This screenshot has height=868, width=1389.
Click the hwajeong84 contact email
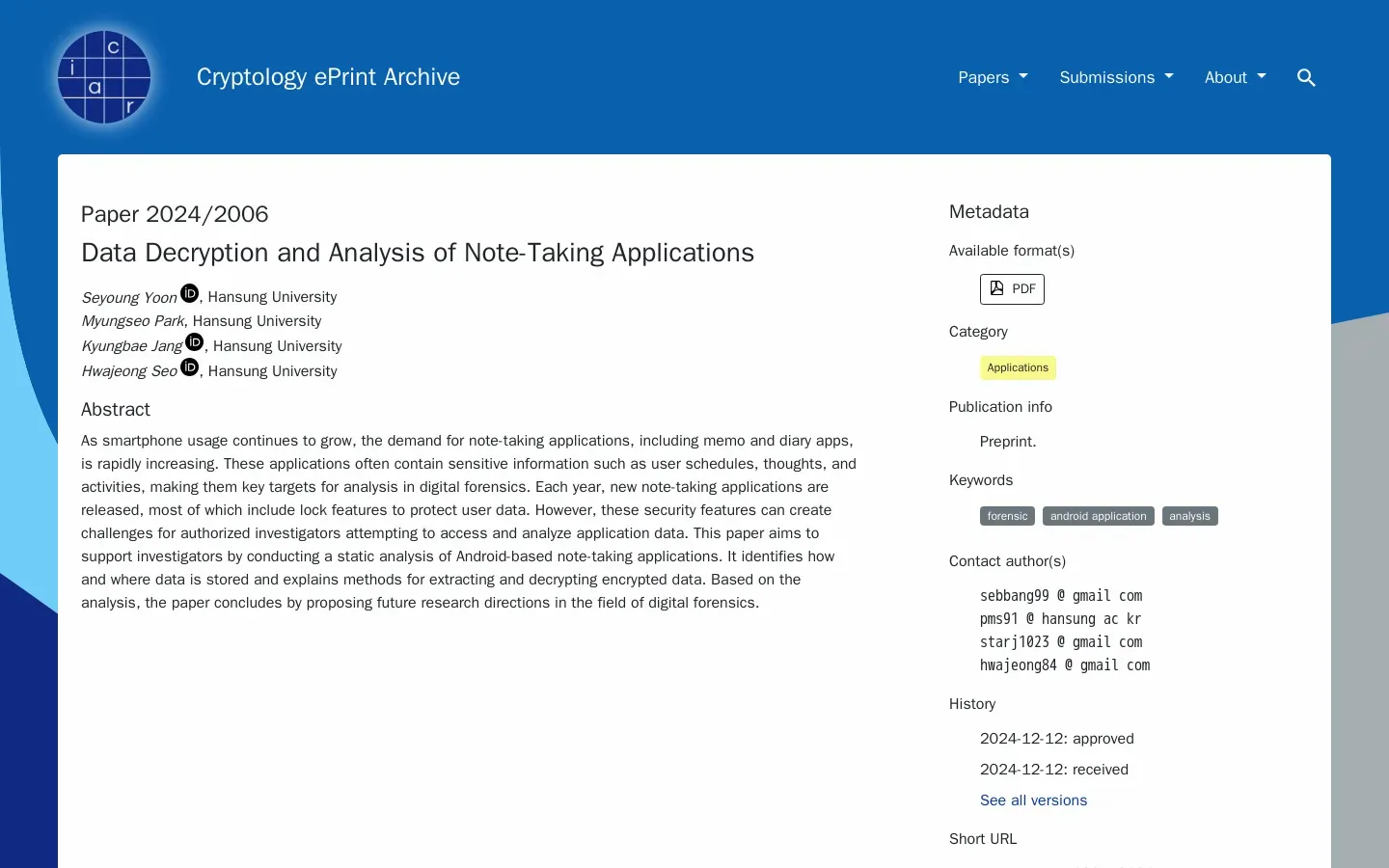pyautogui.click(x=1064, y=665)
